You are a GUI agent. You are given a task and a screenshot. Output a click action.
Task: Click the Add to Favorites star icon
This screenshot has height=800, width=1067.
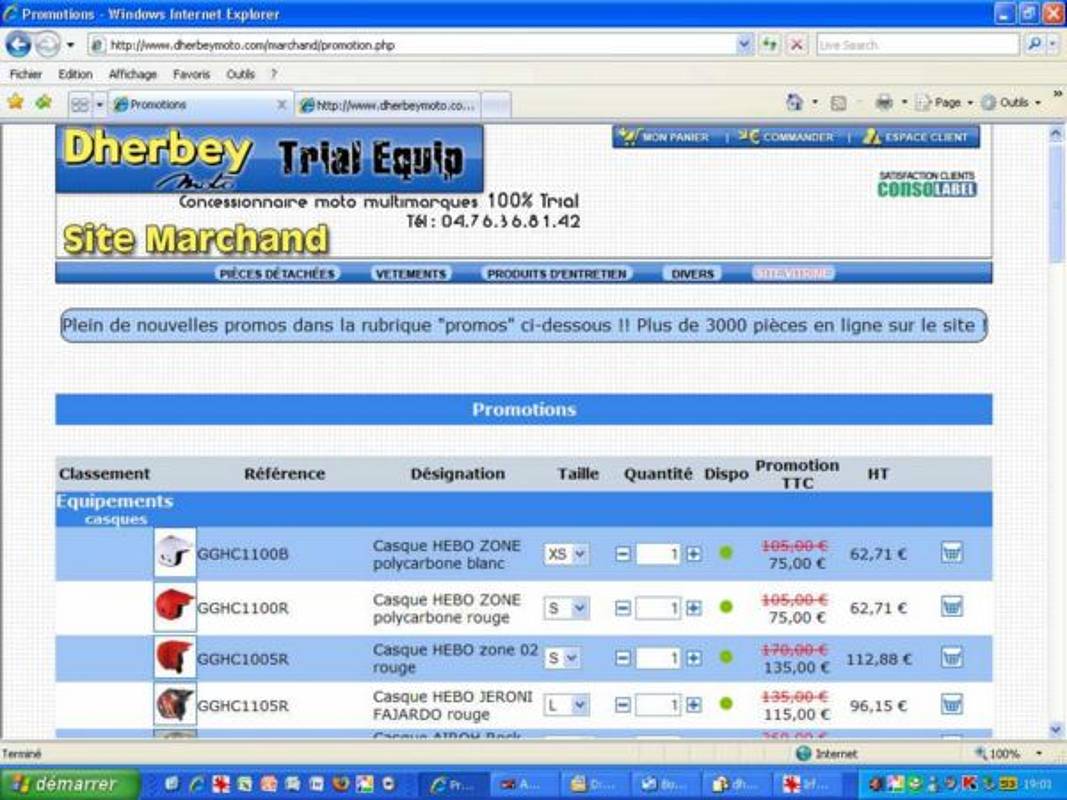(x=44, y=103)
